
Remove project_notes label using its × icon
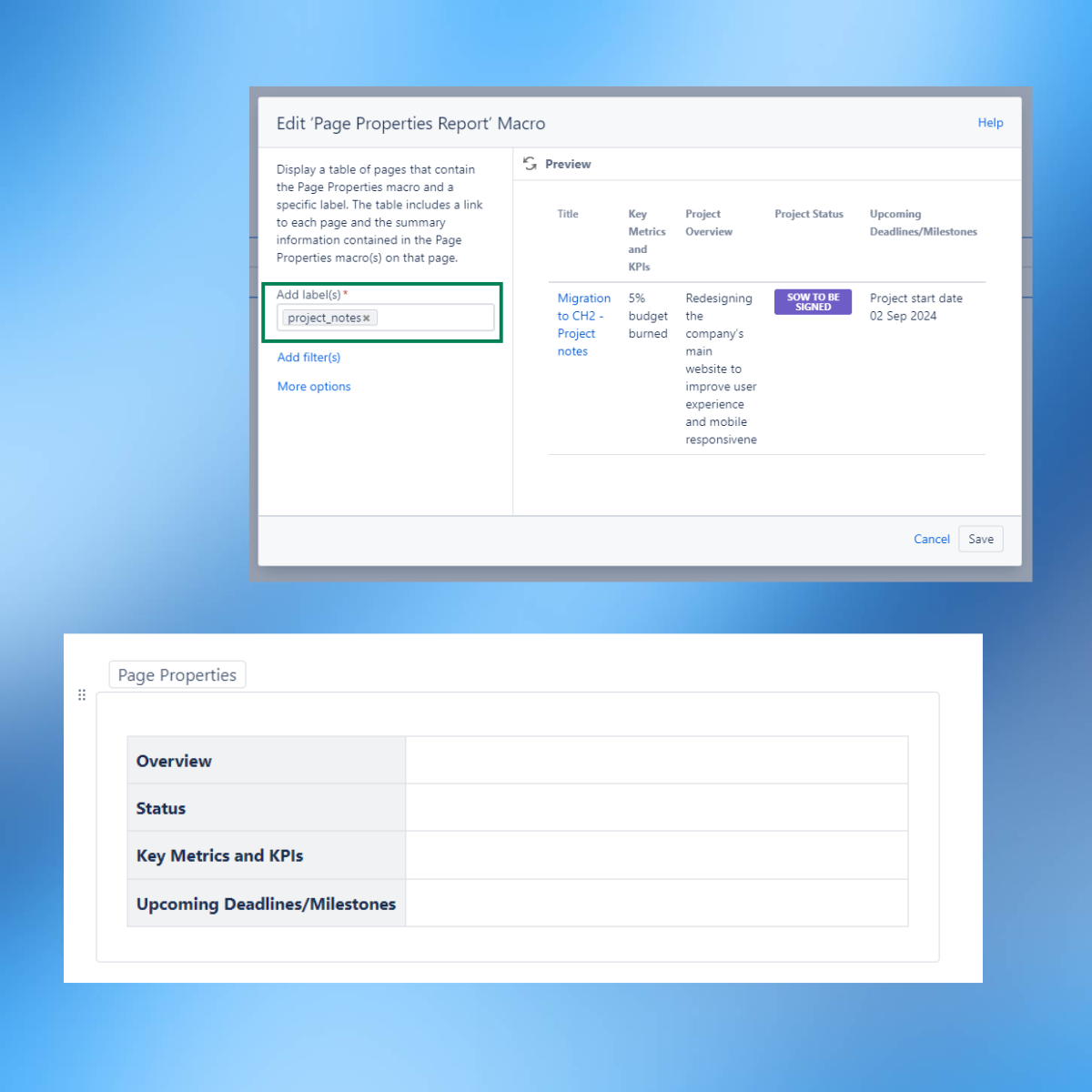coord(368,318)
